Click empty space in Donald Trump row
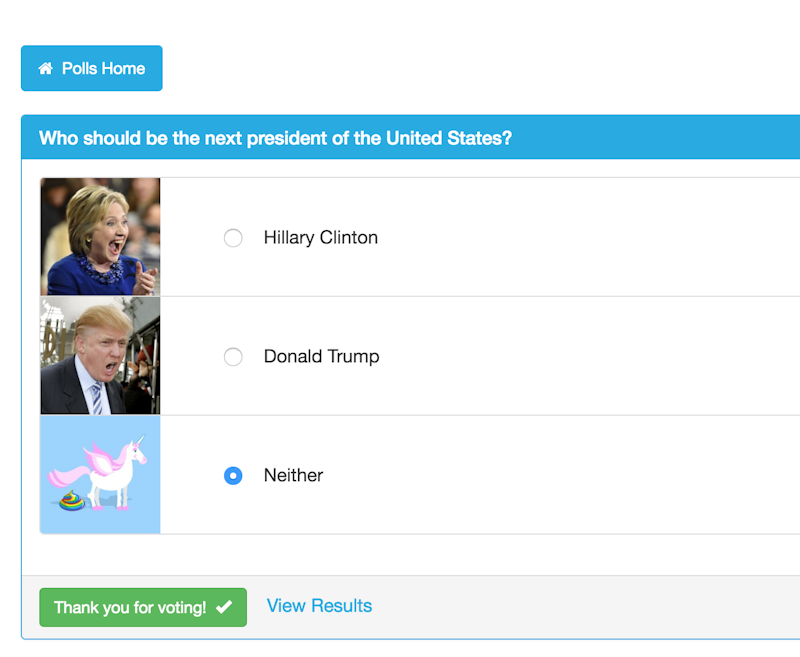The image size is (800, 657). point(587,357)
